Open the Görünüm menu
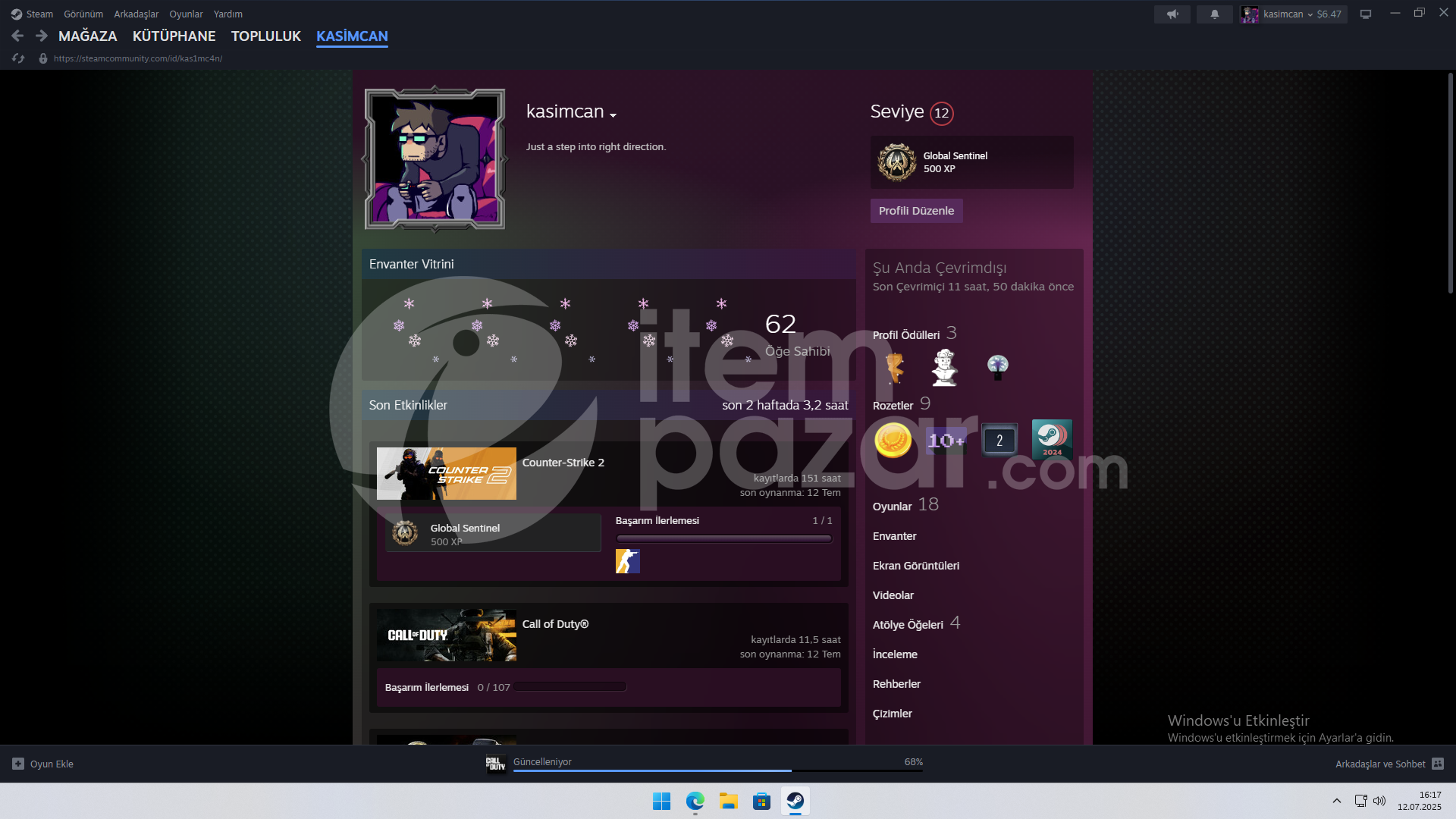1456x819 pixels. pyautogui.click(x=83, y=14)
